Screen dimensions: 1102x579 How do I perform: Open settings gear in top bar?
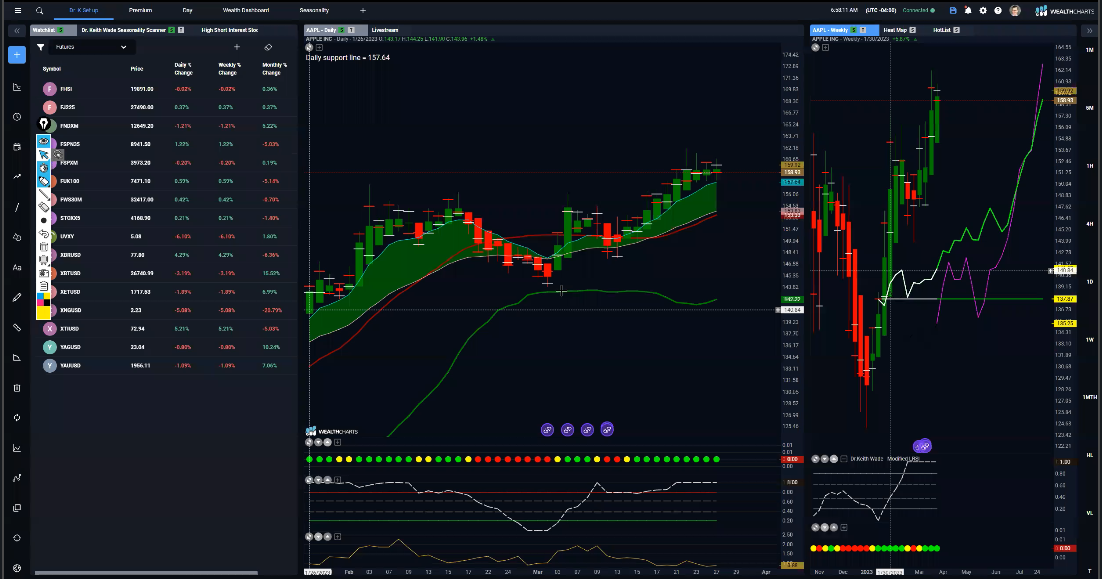click(x=983, y=11)
